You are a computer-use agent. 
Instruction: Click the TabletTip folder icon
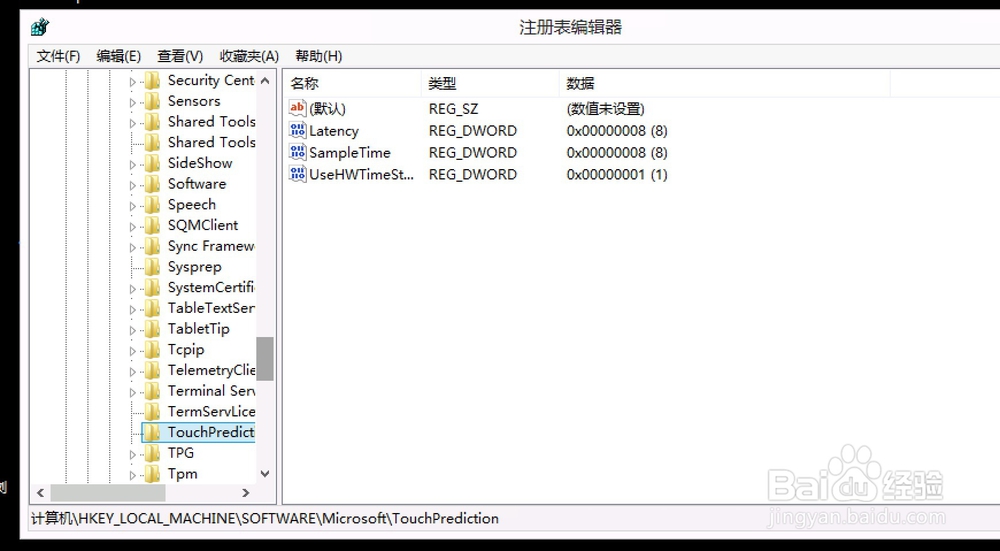[x=152, y=329]
